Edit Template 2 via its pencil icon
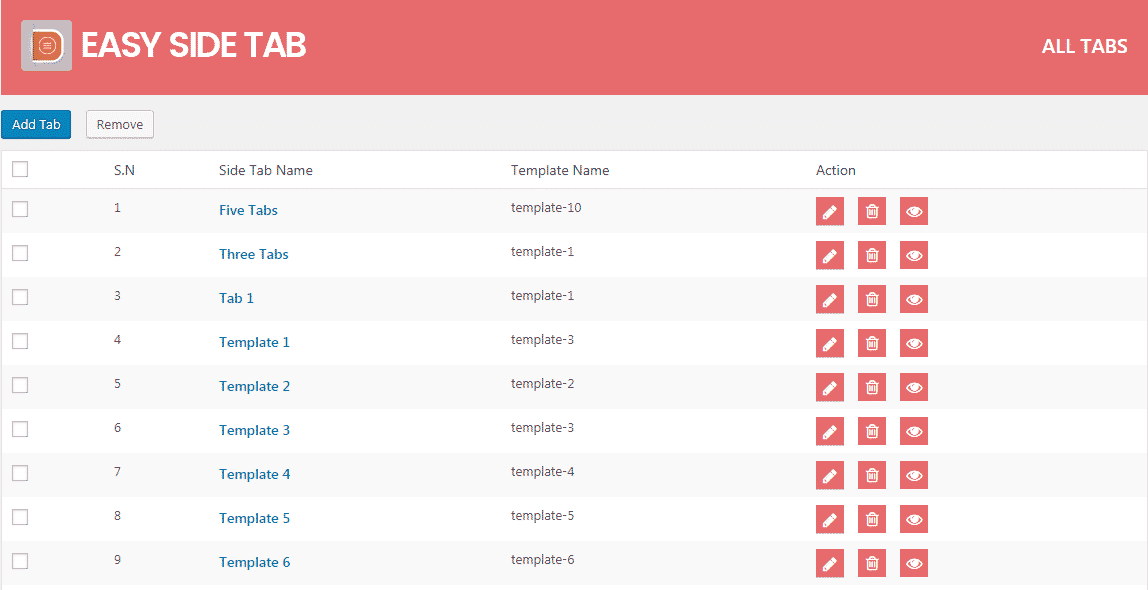Screen dimensions: 1148x590 point(829,387)
